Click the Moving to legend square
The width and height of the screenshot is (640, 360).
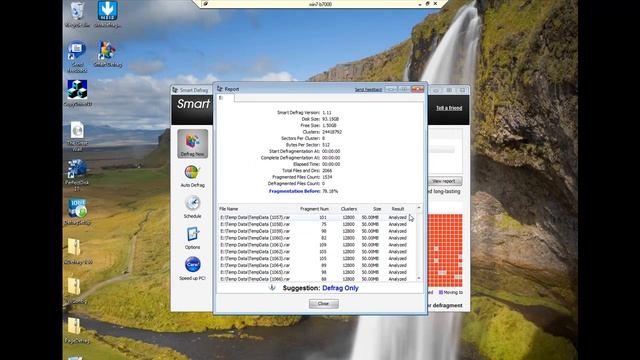click(x=441, y=292)
